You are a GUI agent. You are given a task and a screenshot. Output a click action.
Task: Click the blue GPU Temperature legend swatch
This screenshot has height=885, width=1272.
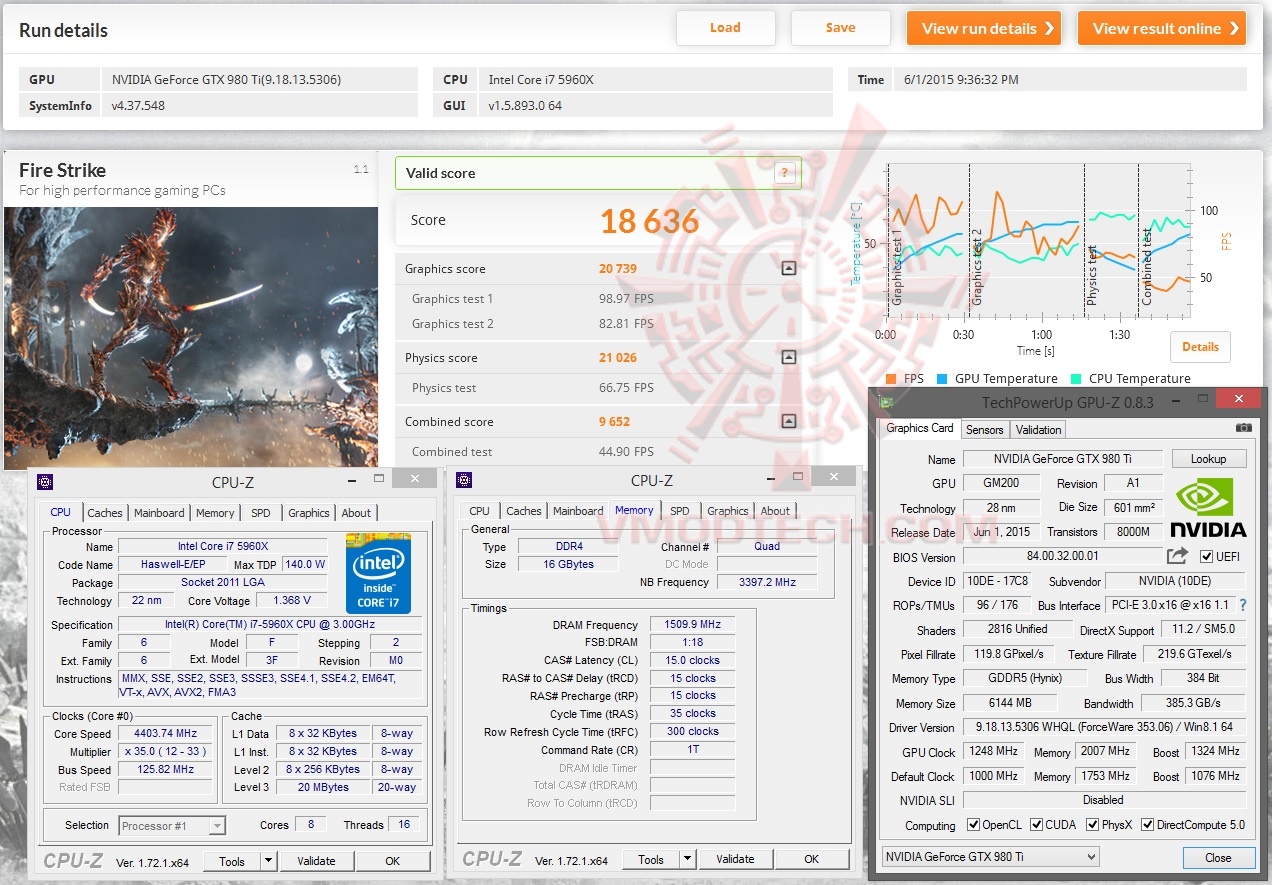click(943, 379)
